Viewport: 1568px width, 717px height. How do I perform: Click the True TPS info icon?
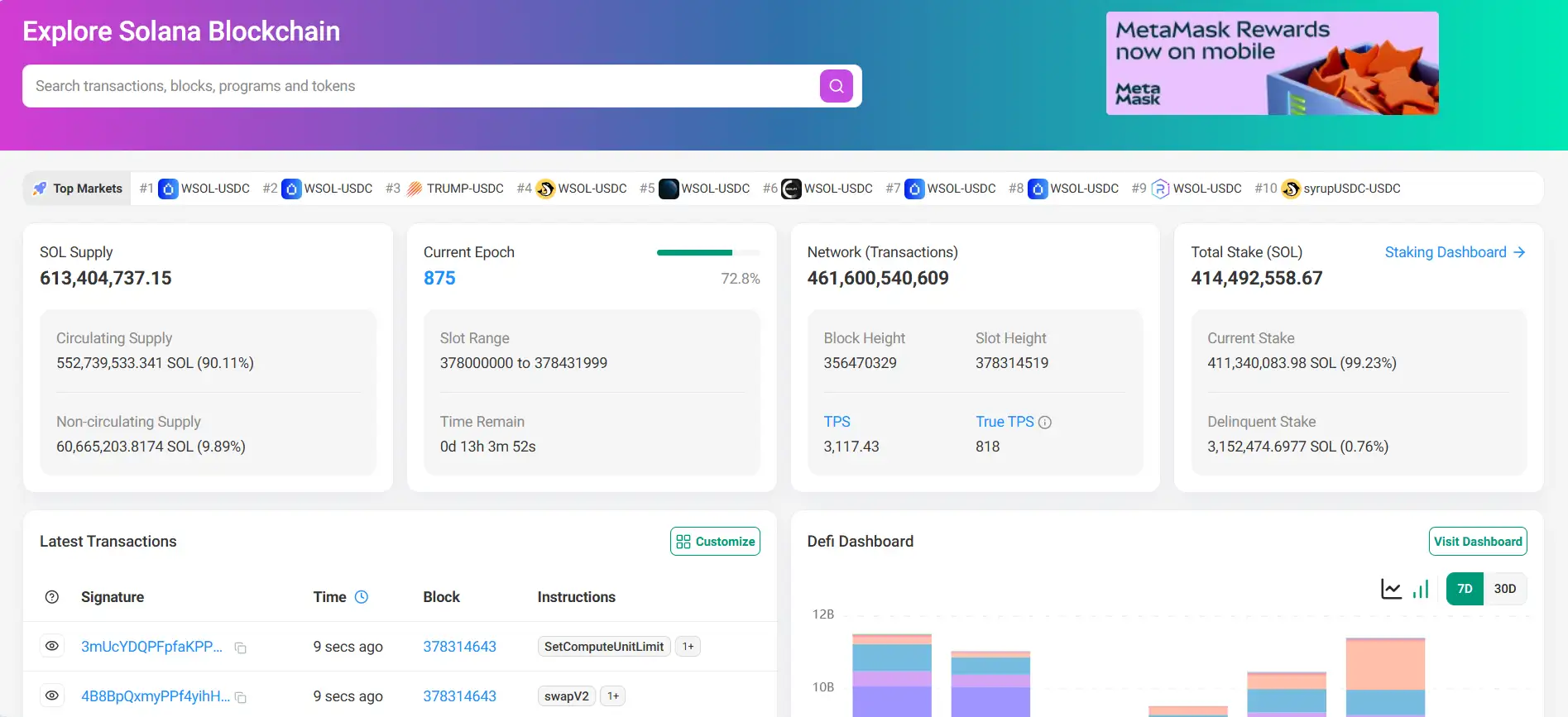click(1045, 423)
